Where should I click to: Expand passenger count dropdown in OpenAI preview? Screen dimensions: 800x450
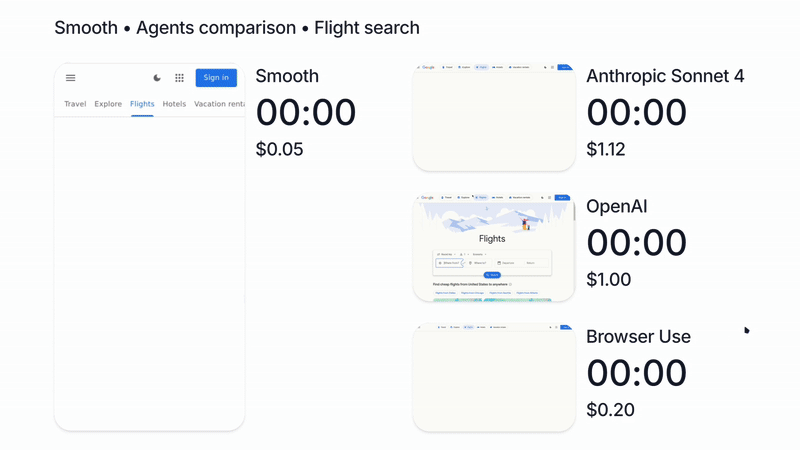click(463, 254)
